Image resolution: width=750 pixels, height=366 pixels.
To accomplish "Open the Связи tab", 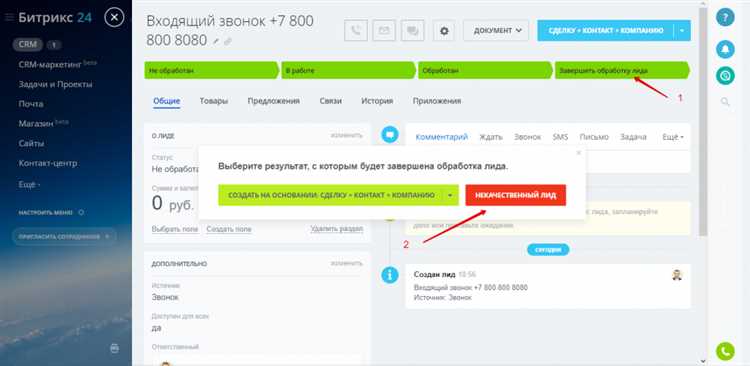I will pos(331,101).
